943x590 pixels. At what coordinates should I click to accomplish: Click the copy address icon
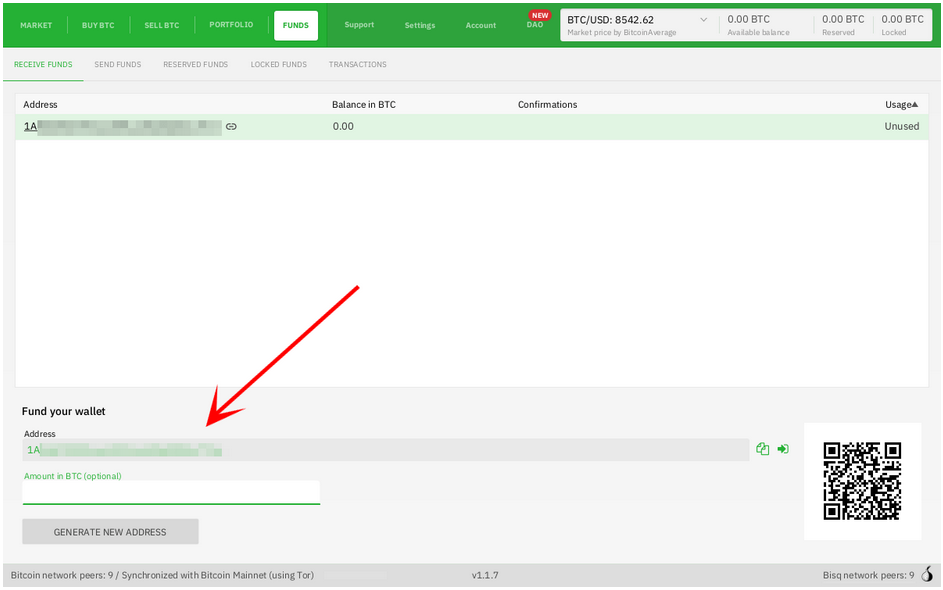(x=763, y=450)
